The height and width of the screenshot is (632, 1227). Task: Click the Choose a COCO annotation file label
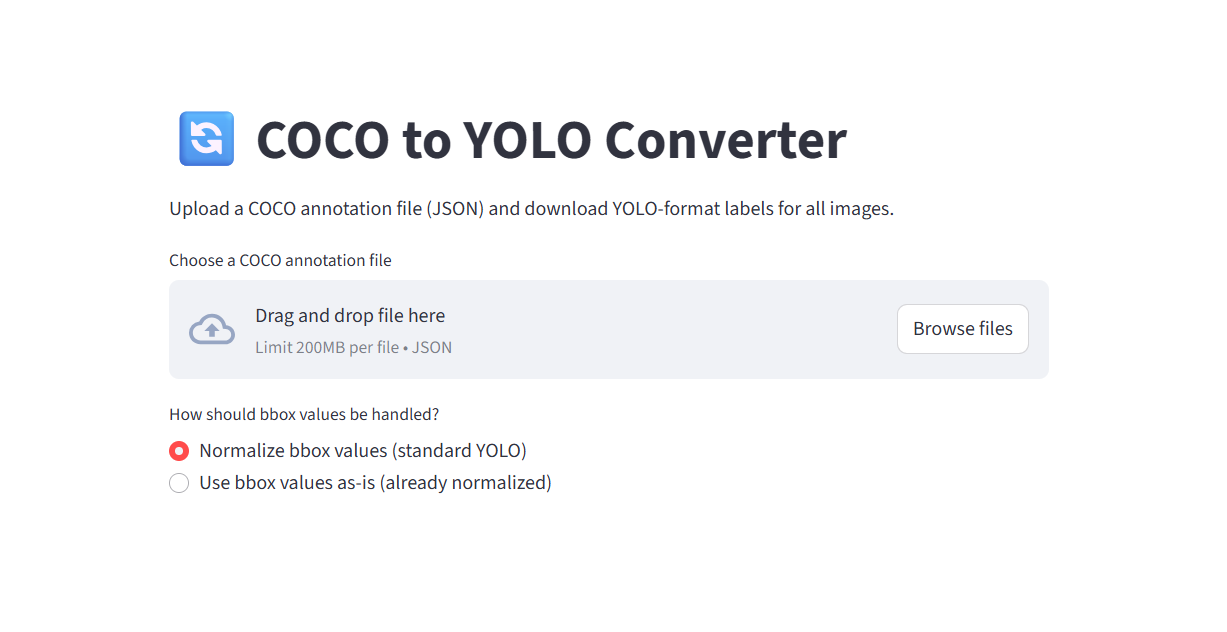coord(280,260)
